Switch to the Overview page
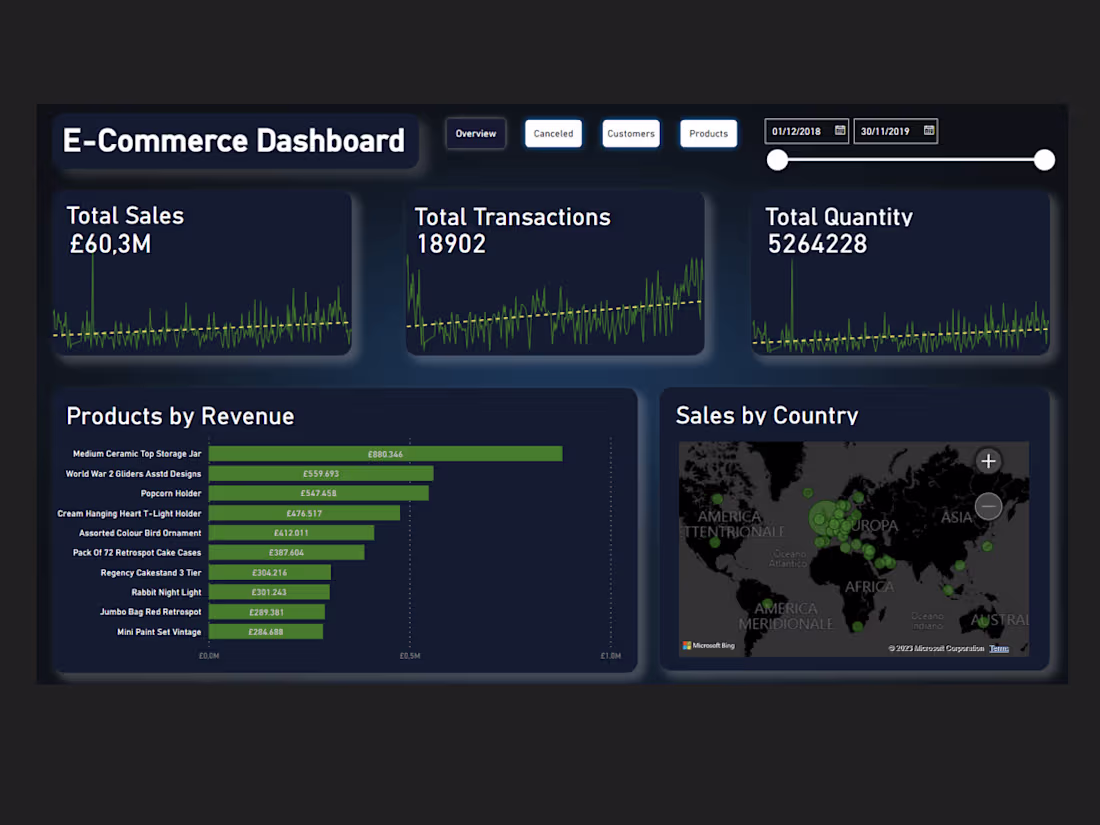 coord(475,133)
